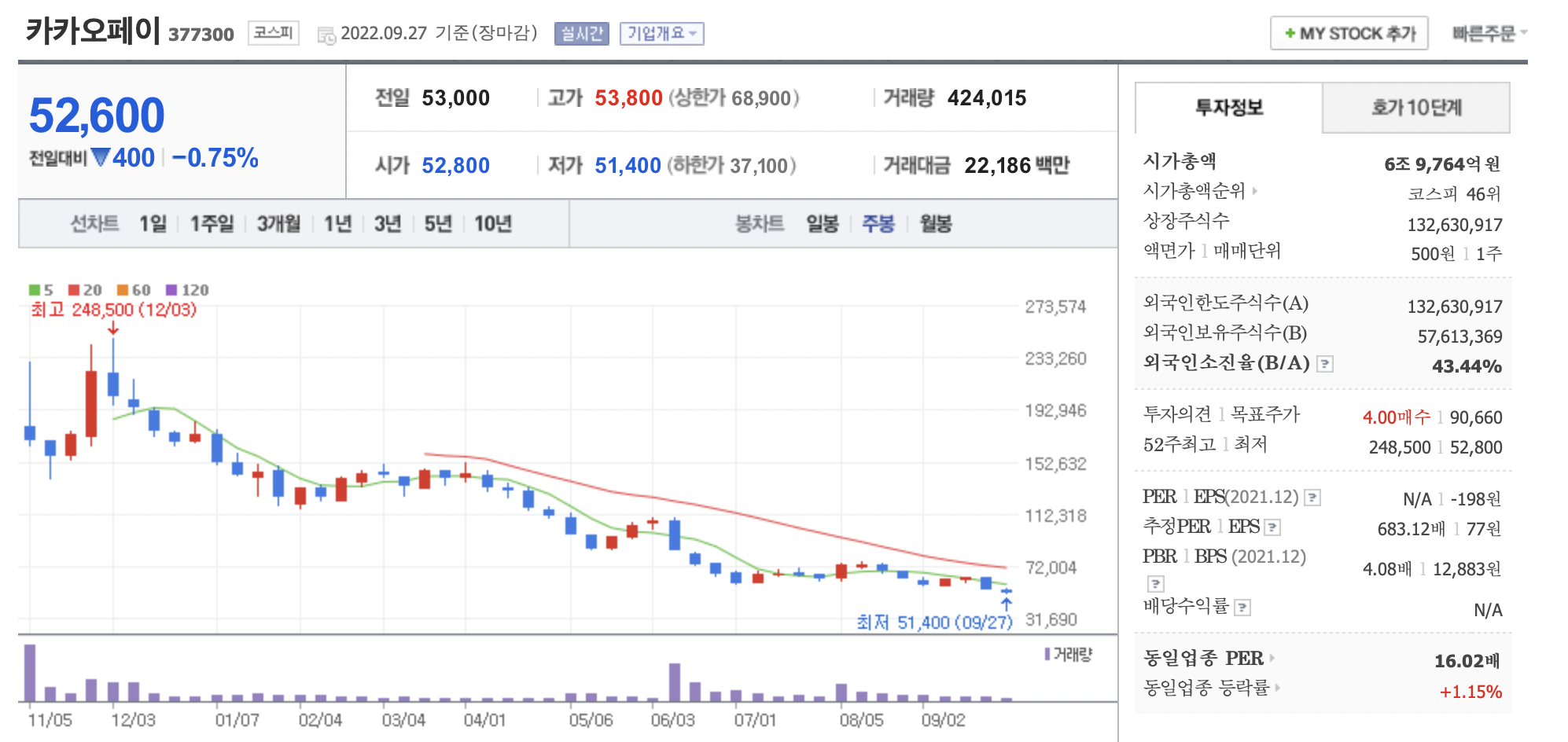This screenshot has height=742, width=1568.
Task: Click the 카카오페이 stock name
Action: pyautogui.click(x=93, y=31)
